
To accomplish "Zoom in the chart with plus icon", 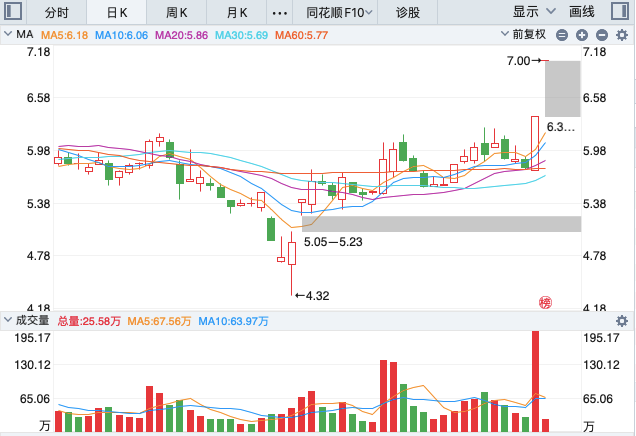I will pyautogui.click(x=582, y=35).
